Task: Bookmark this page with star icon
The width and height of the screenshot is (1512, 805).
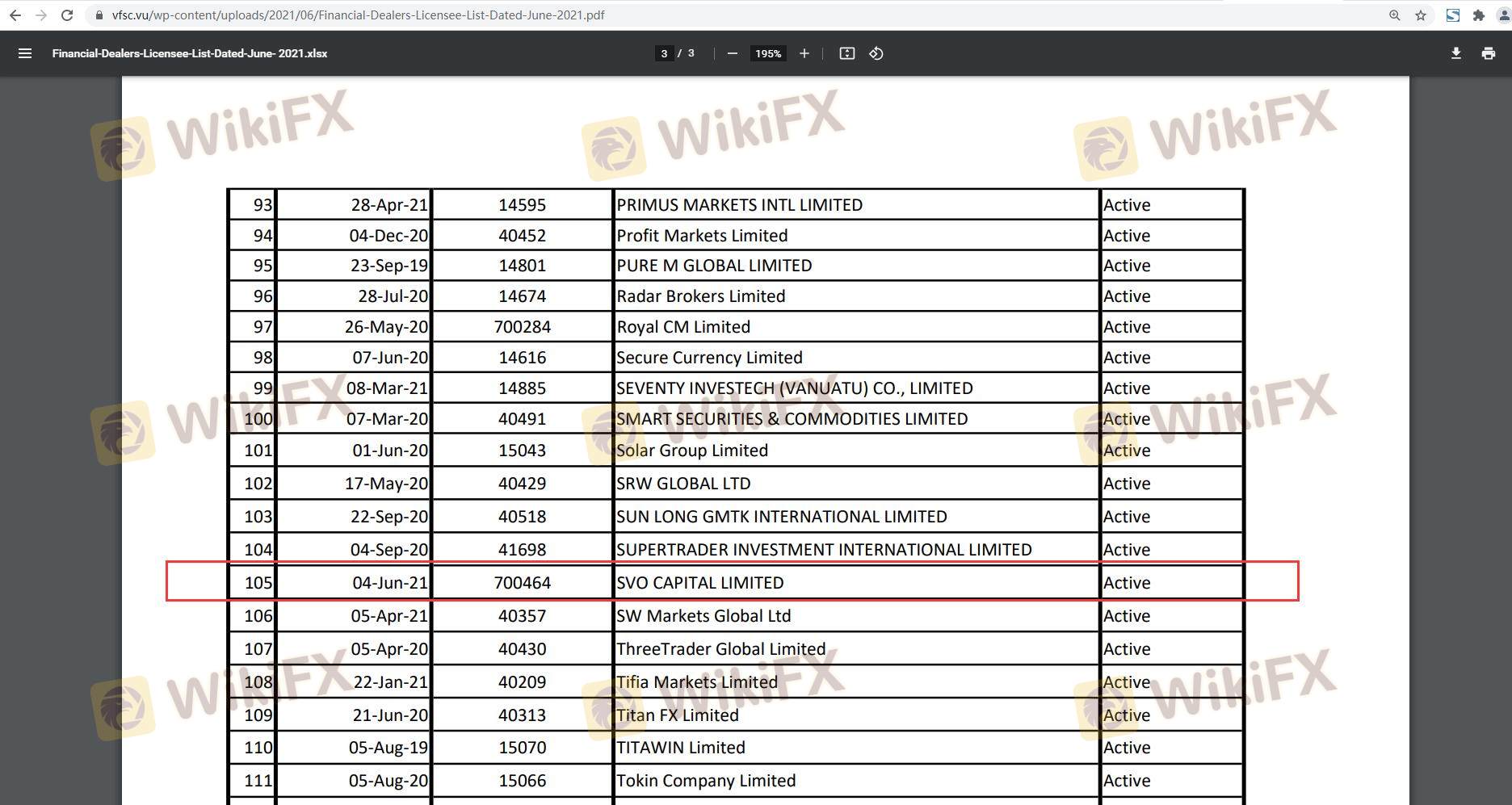Action: (1421, 15)
